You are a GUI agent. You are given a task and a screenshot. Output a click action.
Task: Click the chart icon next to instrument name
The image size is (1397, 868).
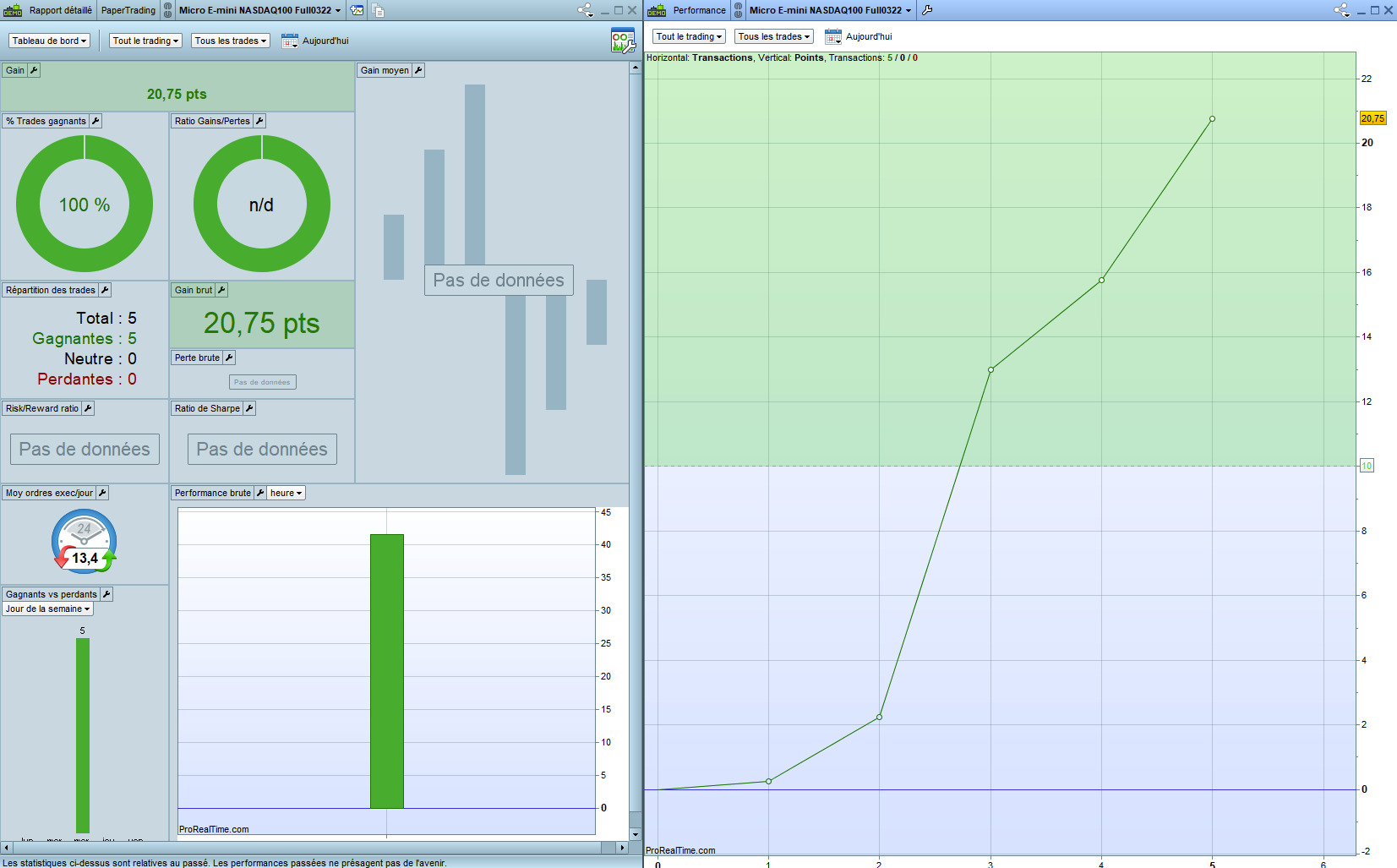pyautogui.click(x=357, y=10)
